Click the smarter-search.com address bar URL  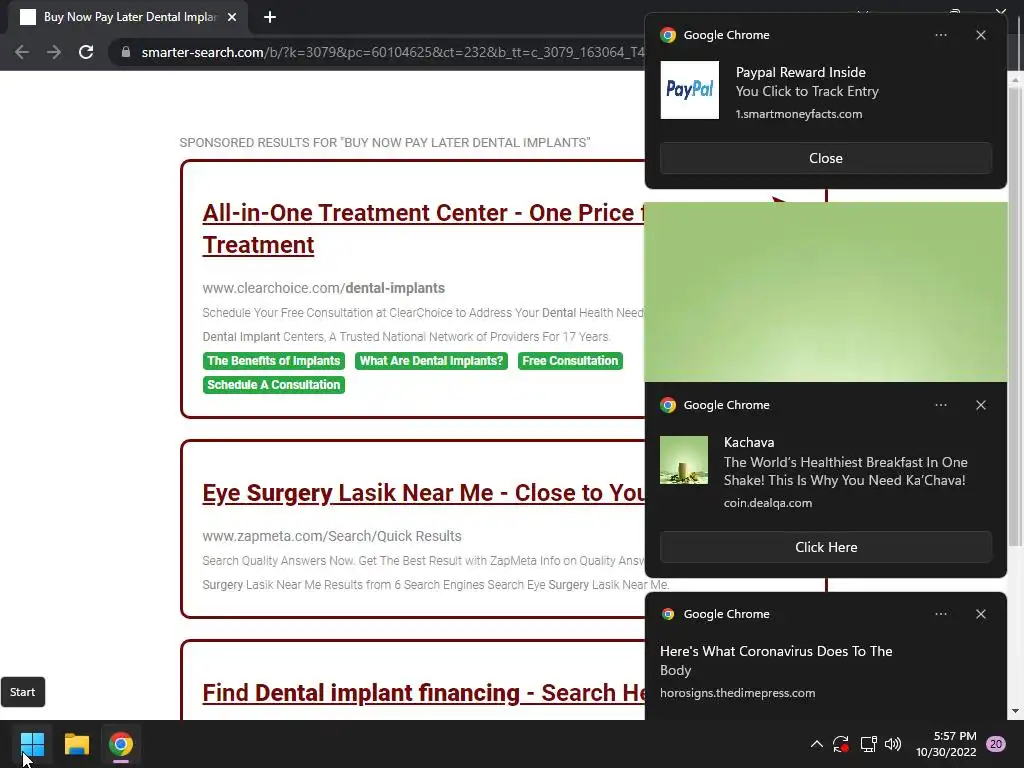pyautogui.click(x=393, y=52)
